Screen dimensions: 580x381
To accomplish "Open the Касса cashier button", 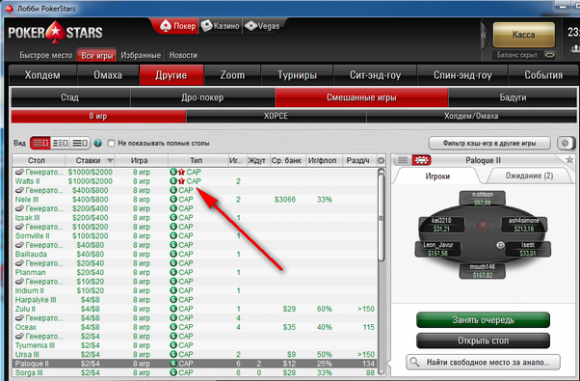I will (x=523, y=35).
